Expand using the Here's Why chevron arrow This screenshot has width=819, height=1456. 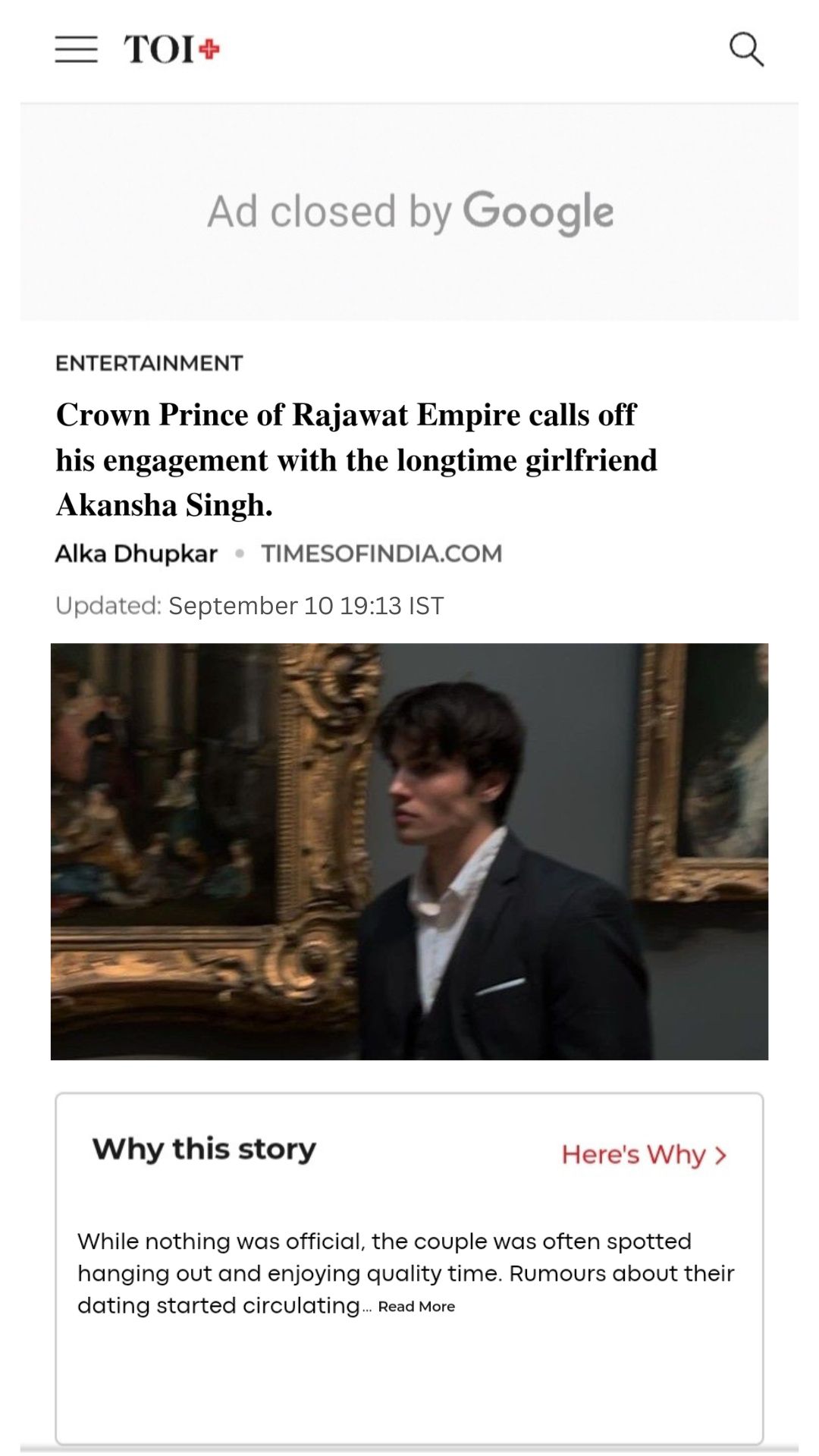(720, 1155)
